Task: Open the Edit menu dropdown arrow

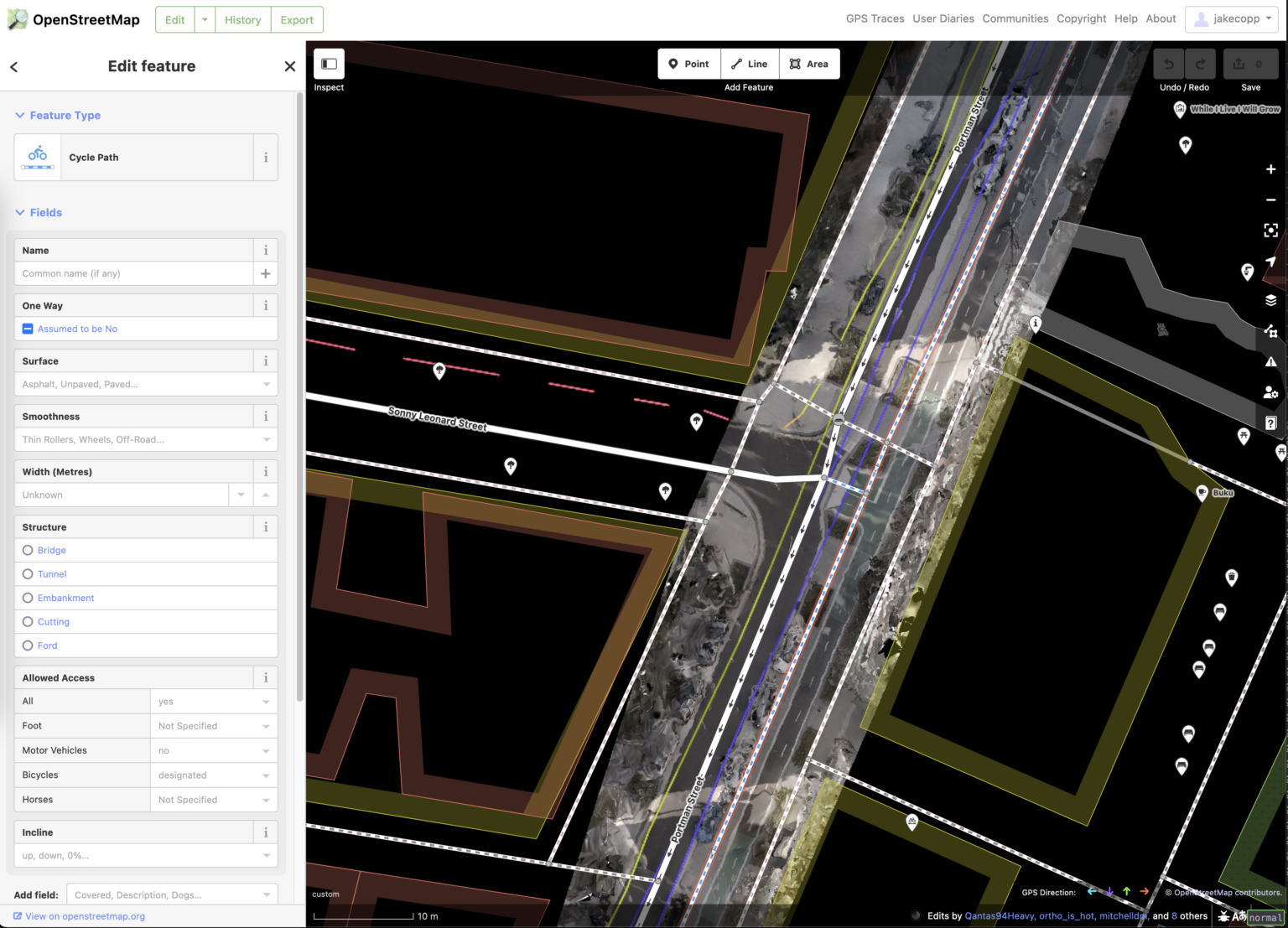Action: (204, 19)
